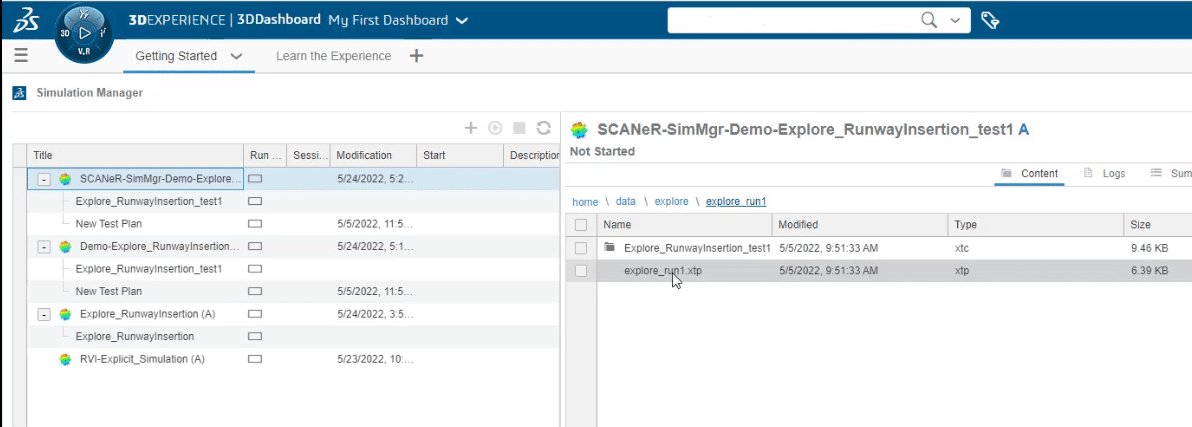Click the Simulation Manager widget icon
Image resolution: width=1192 pixels, height=427 pixels.
pos(19,93)
